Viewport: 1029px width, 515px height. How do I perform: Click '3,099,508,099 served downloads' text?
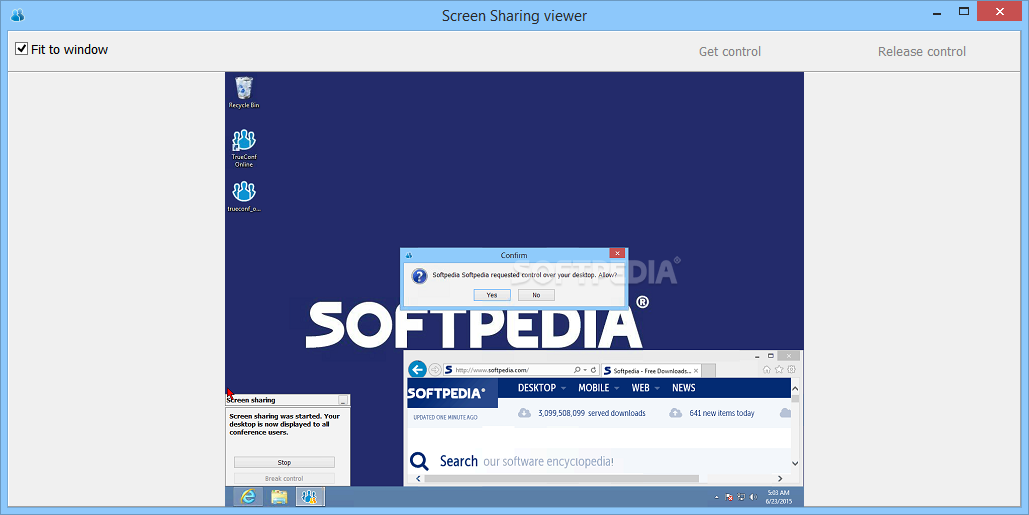click(591, 413)
